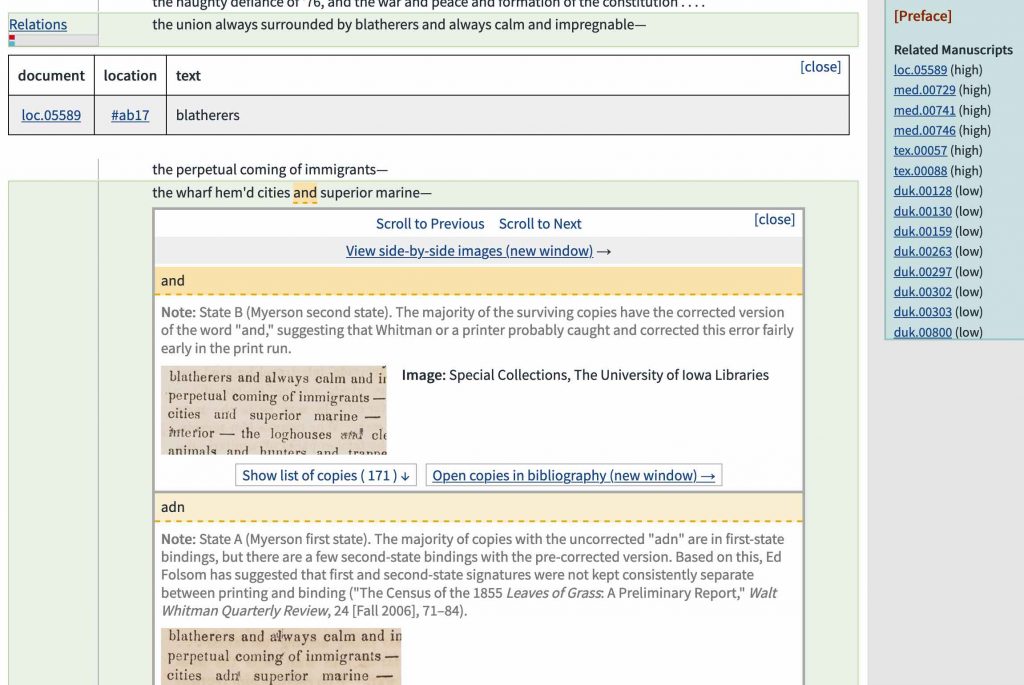Open the #ab17 location link

coord(130,115)
